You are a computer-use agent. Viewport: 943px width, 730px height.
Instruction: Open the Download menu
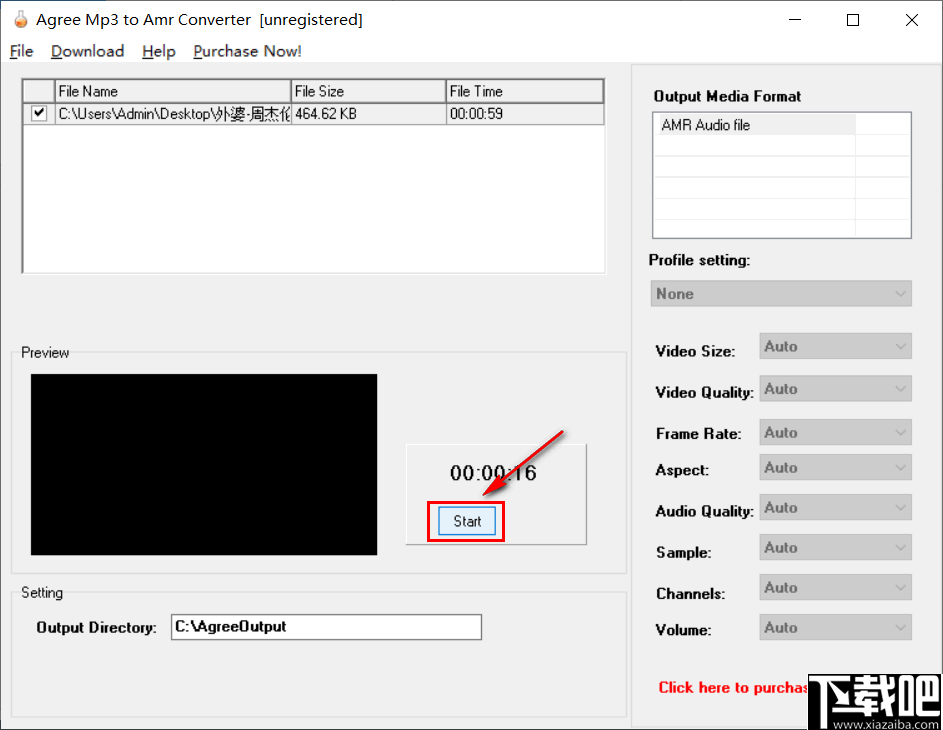click(87, 51)
